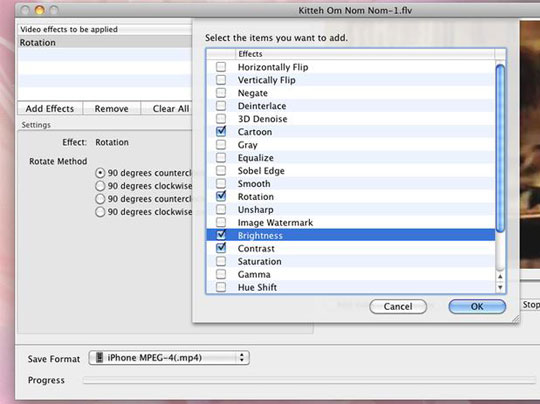Viewport: 540px width, 404px height.
Task: Select the Hue Shift row text
Action: tap(257, 287)
